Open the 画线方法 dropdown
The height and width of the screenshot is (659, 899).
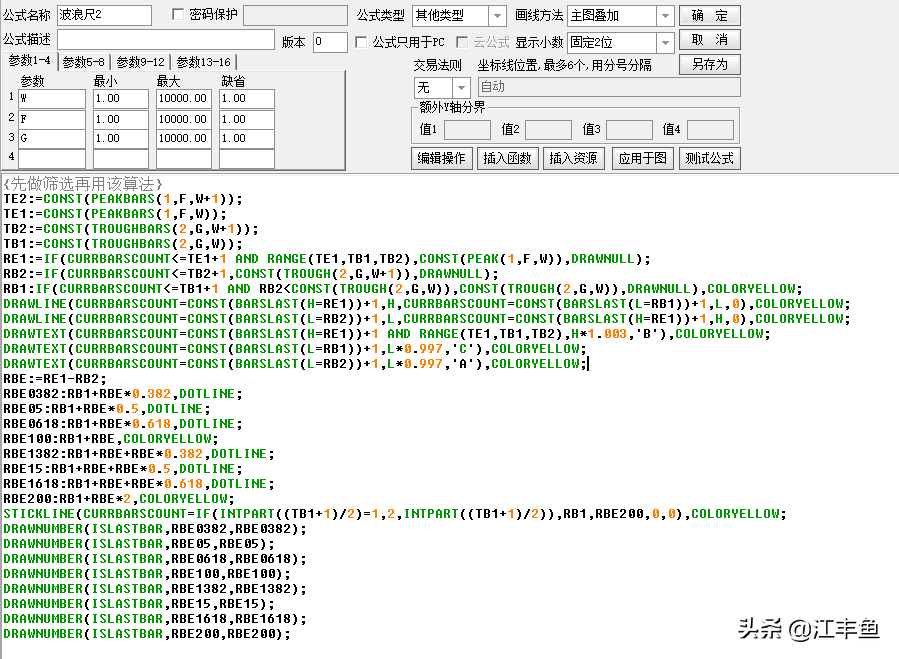(x=665, y=15)
